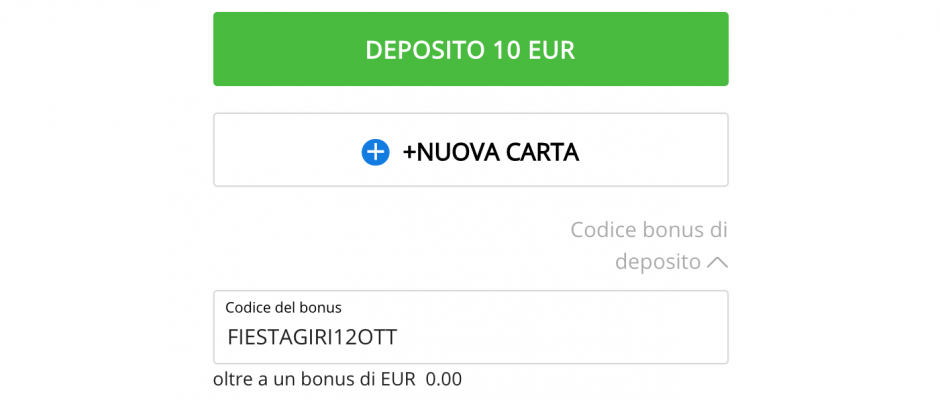940x400 pixels.
Task: Click the word deposito beside the chevron
Action: click(657, 262)
